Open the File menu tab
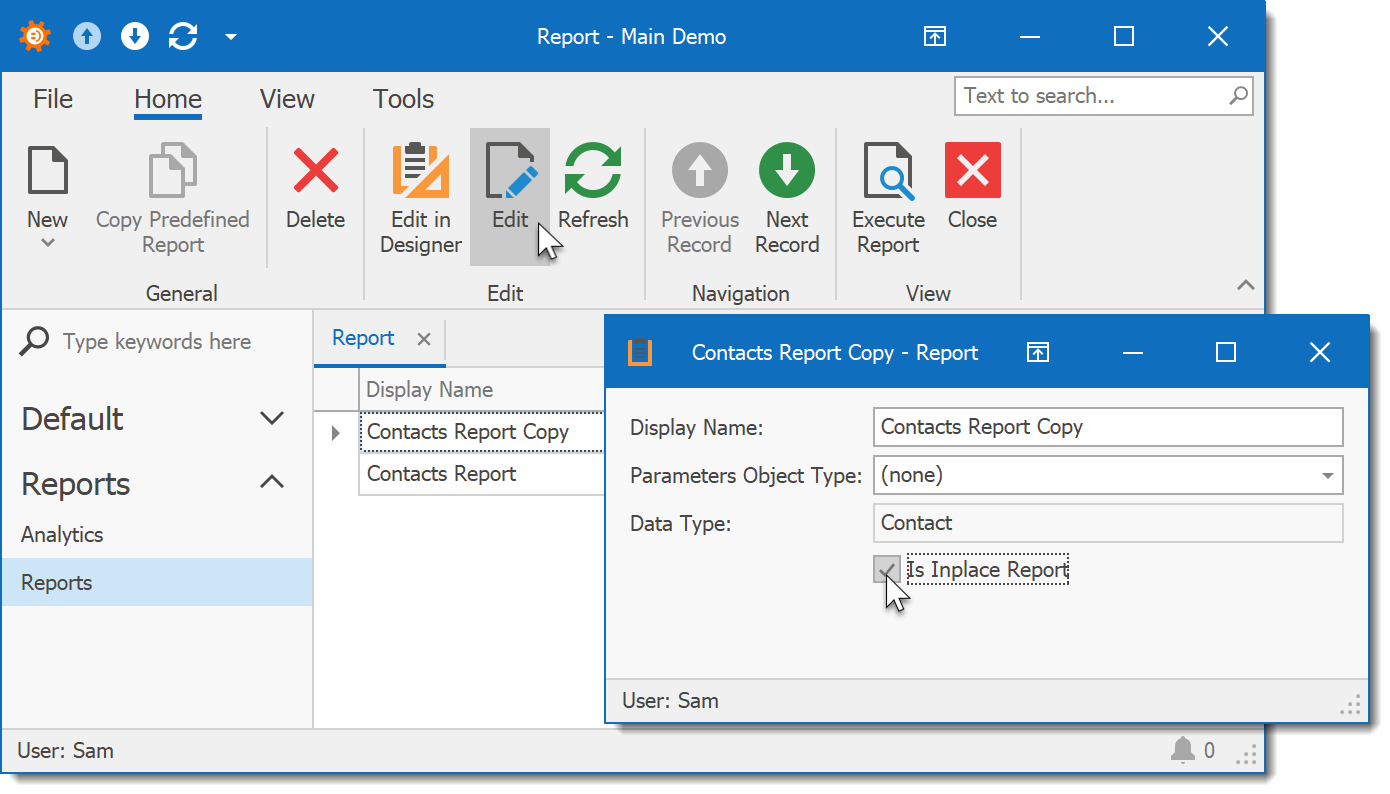This screenshot has width=1390, height=794. (x=53, y=99)
